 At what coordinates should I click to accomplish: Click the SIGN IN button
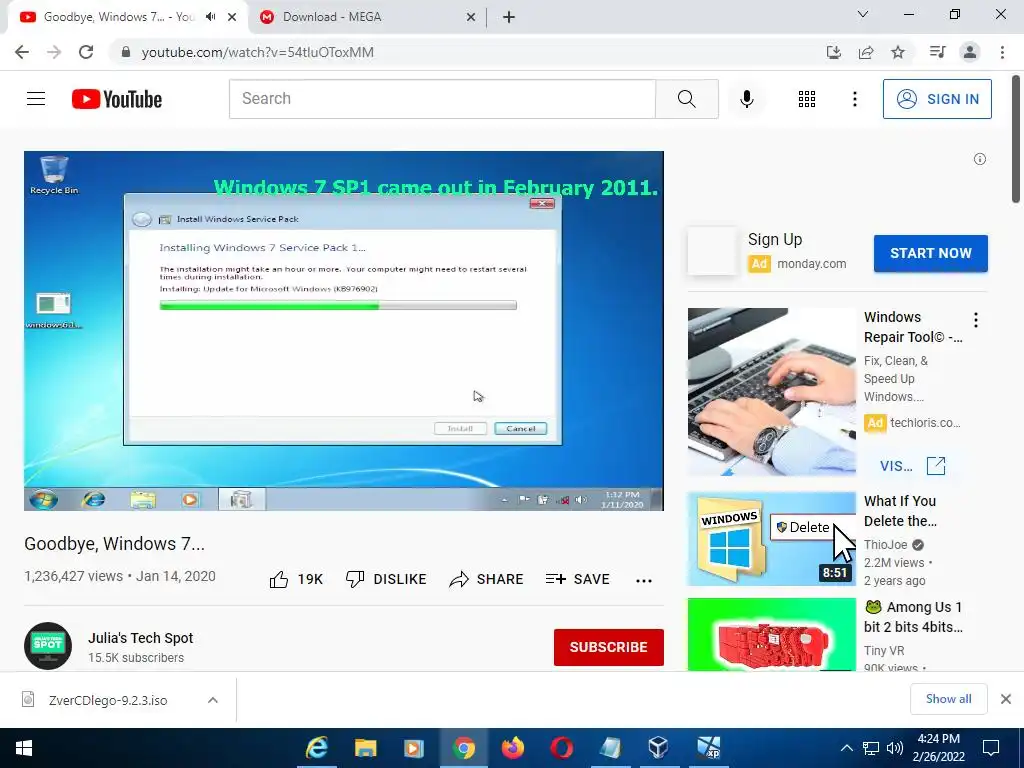point(937,99)
